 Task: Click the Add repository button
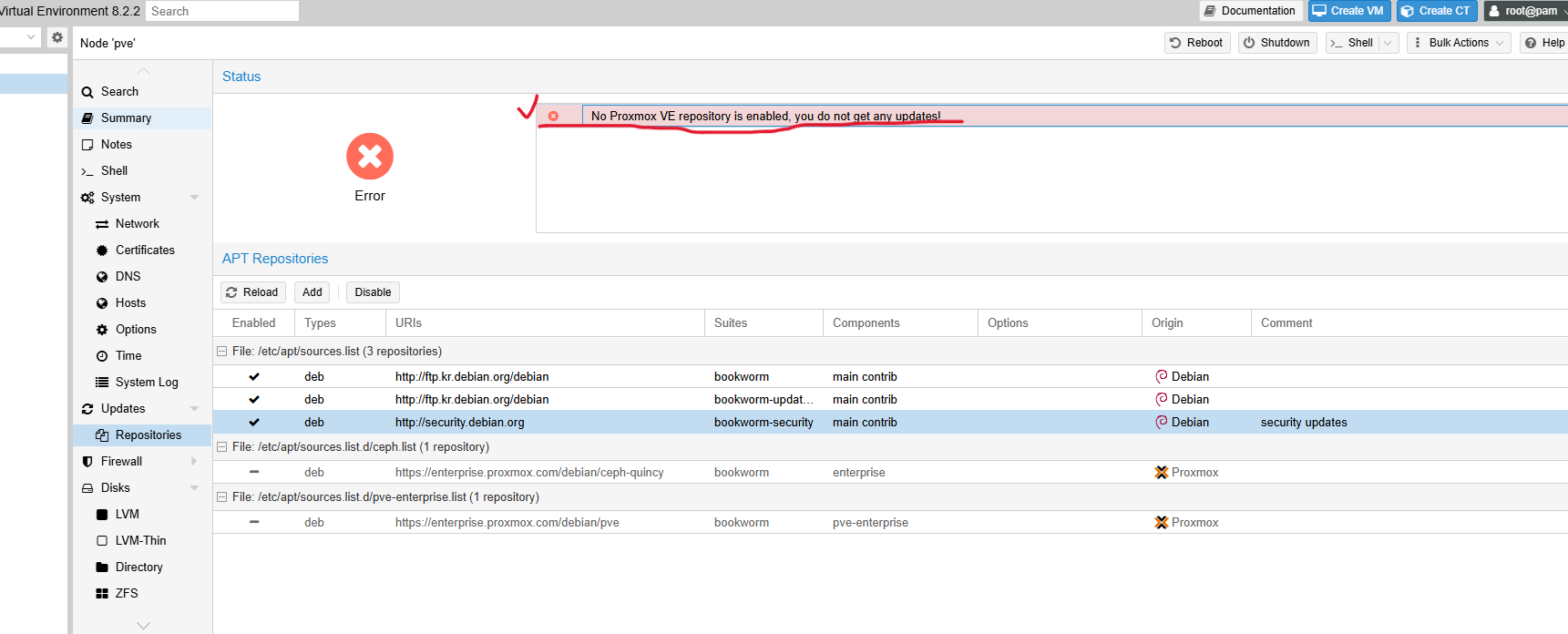pos(313,292)
